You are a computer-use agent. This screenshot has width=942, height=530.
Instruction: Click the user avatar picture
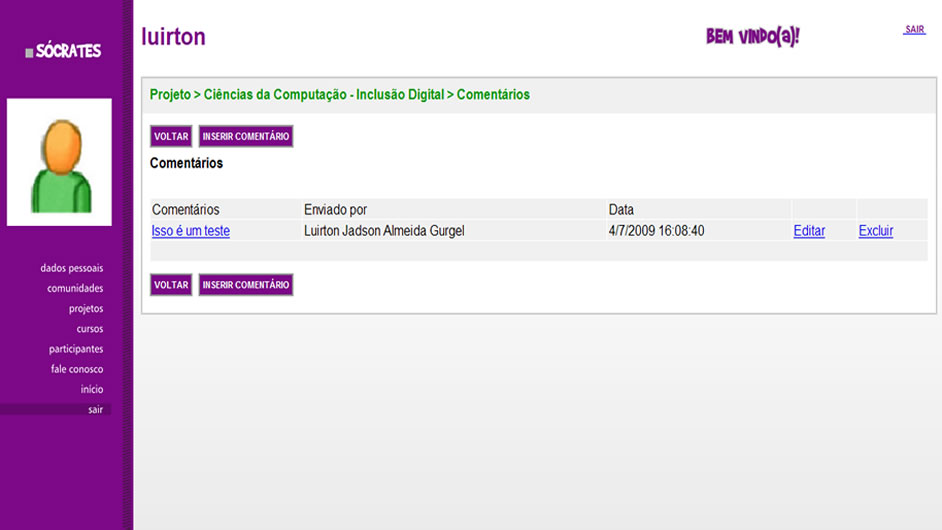tap(59, 162)
